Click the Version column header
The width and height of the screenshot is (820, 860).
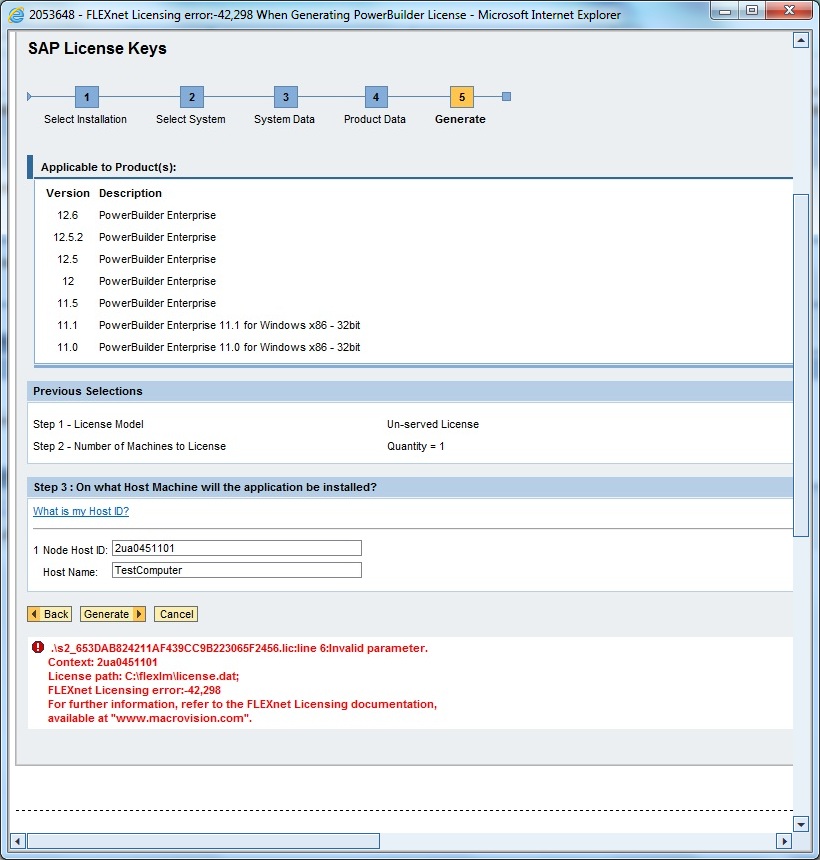pos(67,193)
